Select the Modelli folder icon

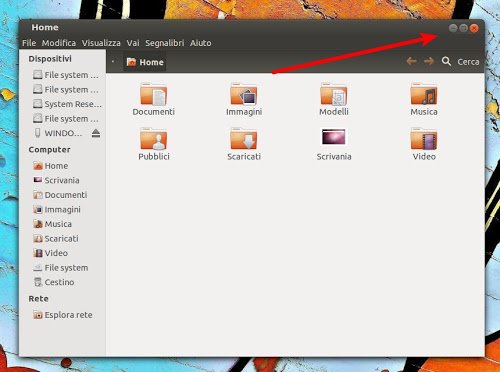click(x=334, y=94)
